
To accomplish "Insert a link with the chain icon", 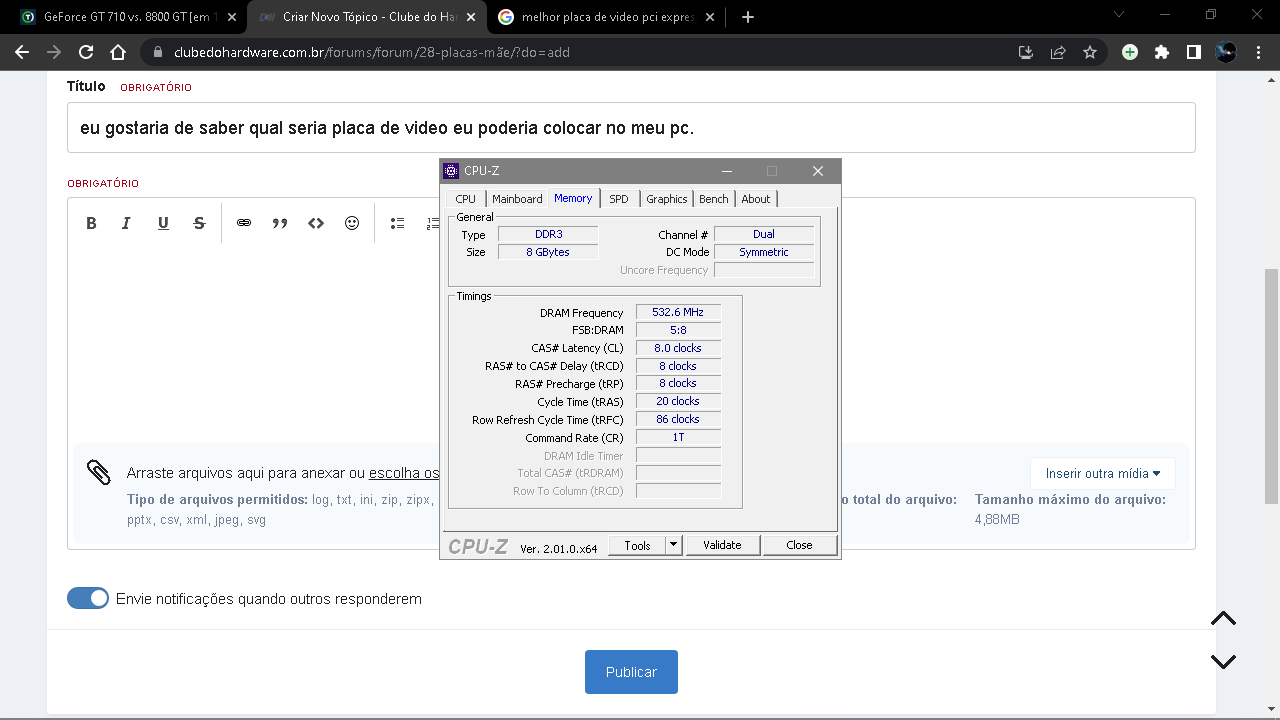I will 244,223.
